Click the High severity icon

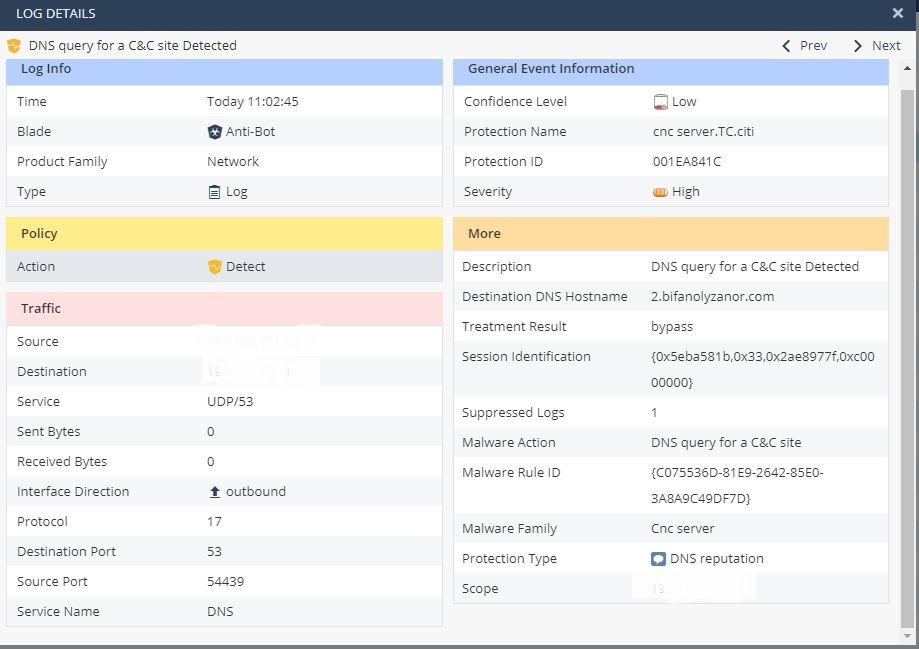[660, 192]
